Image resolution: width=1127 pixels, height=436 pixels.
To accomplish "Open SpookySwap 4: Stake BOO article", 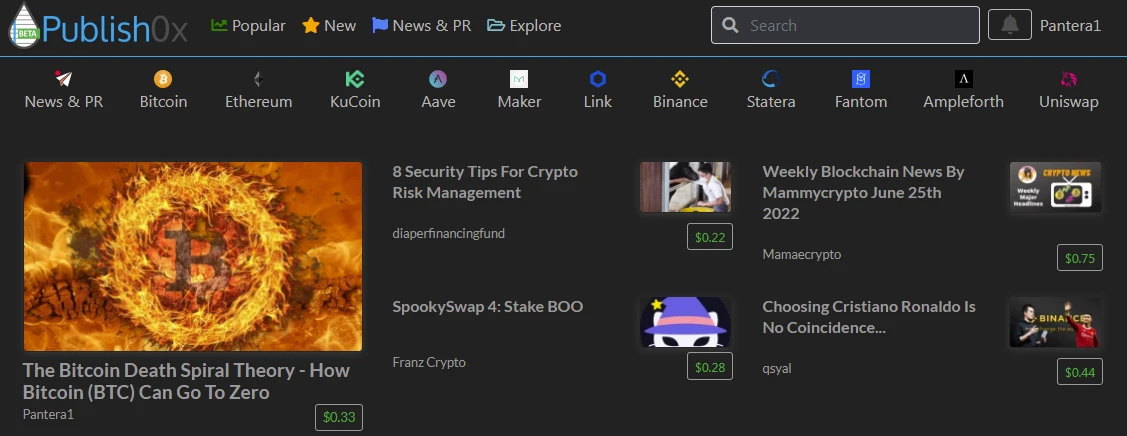I will [488, 307].
